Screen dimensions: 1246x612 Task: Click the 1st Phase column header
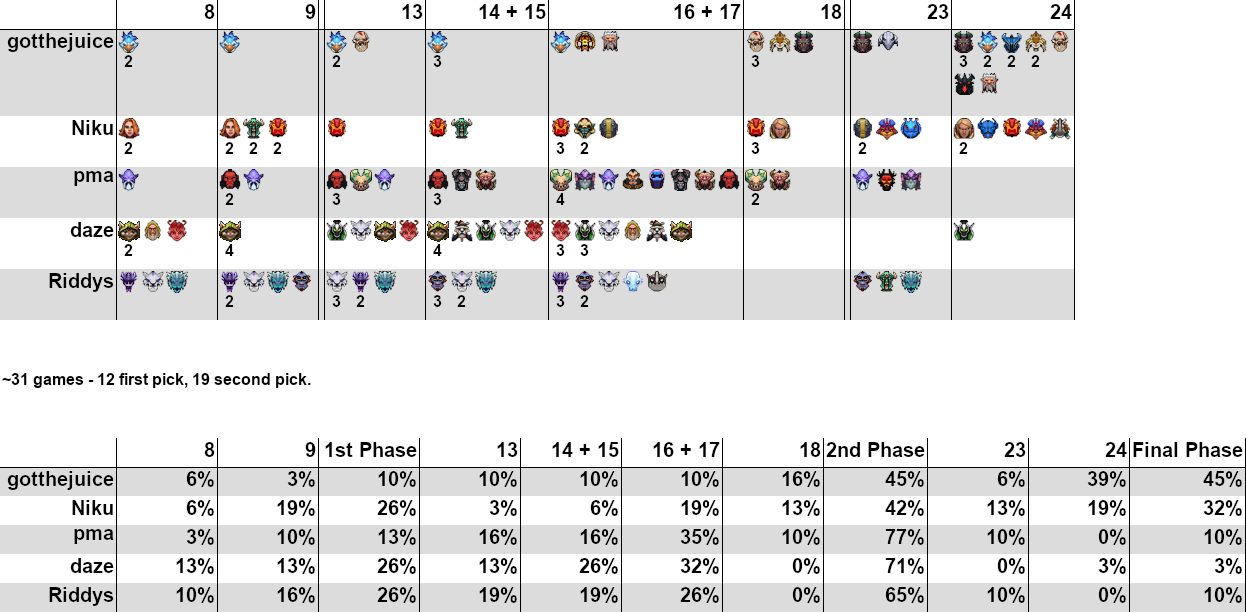point(369,450)
